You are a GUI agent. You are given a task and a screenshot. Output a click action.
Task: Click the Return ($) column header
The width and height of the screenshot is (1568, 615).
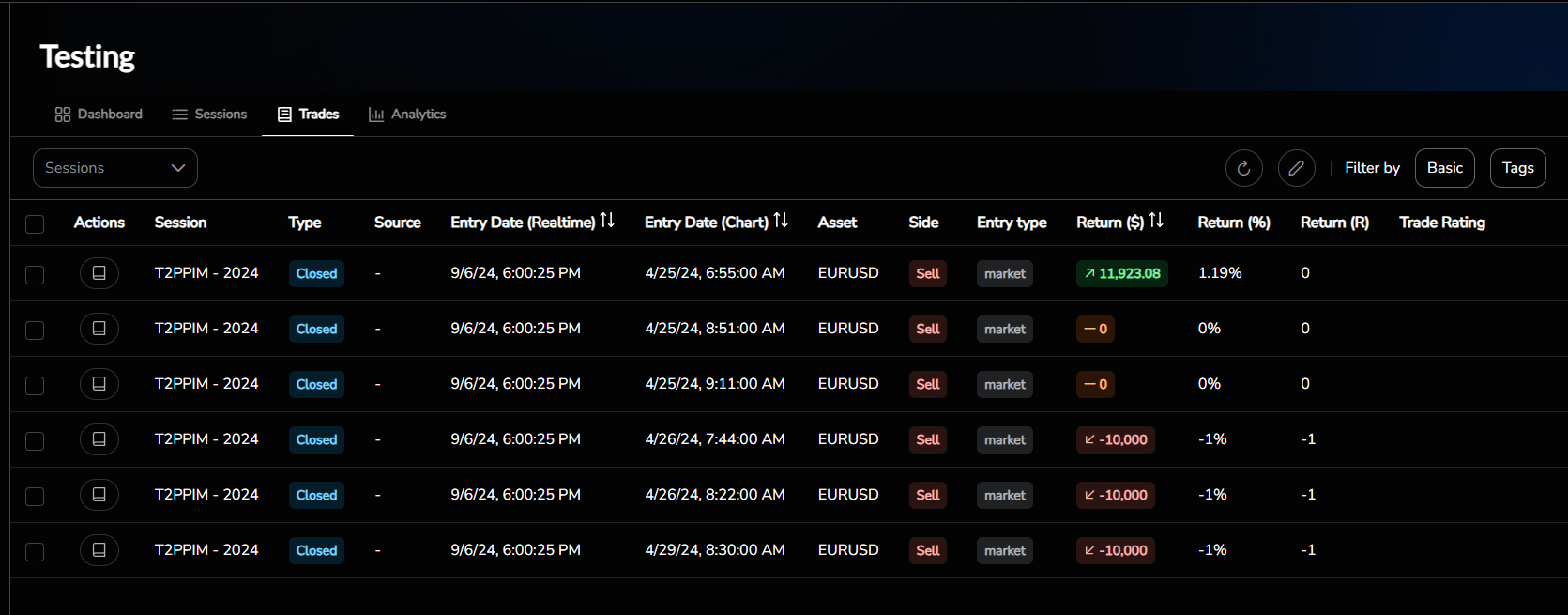click(1110, 223)
